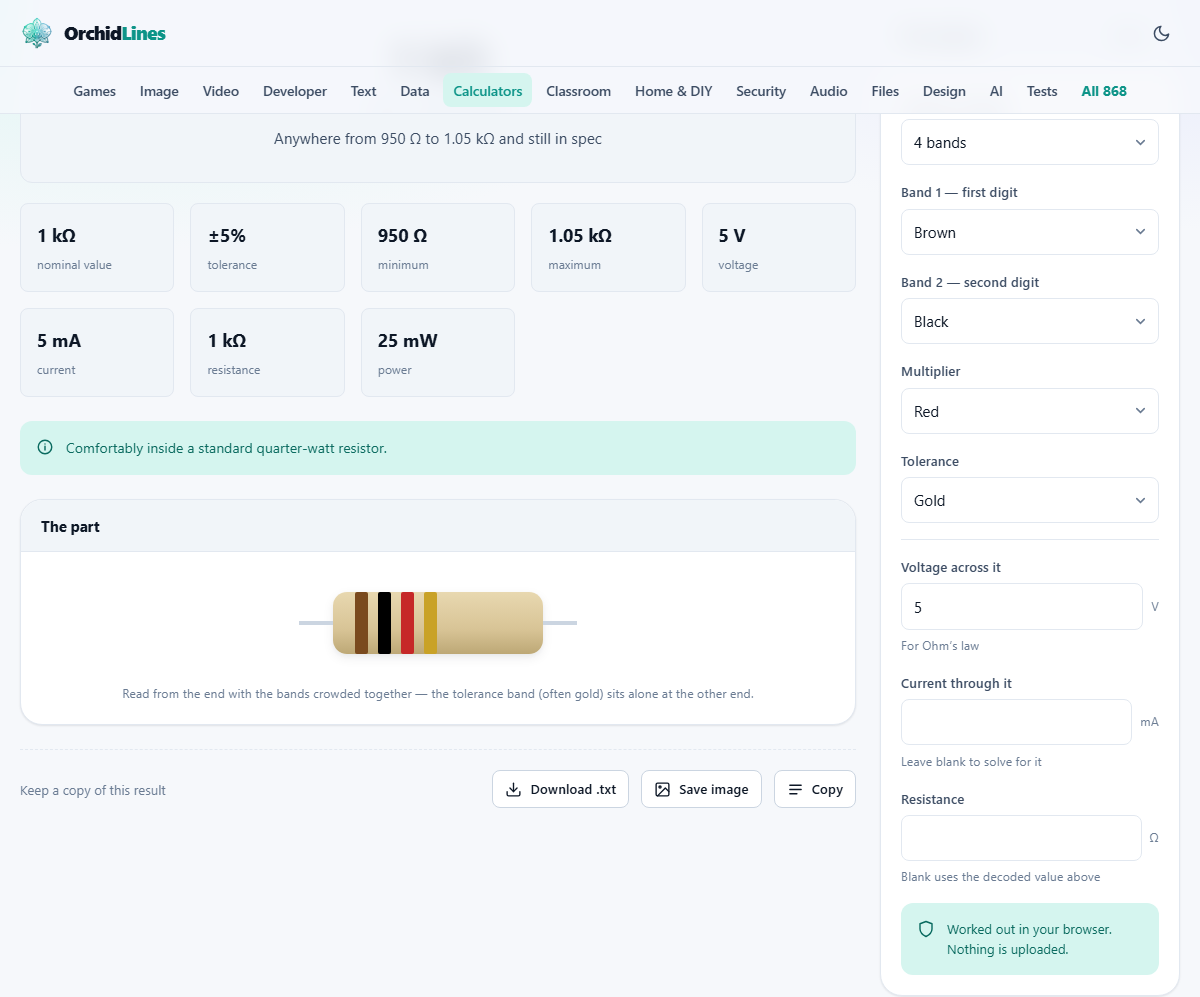The width and height of the screenshot is (1200, 997).
Task: Open the Home & DIY category
Action: [674, 91]
